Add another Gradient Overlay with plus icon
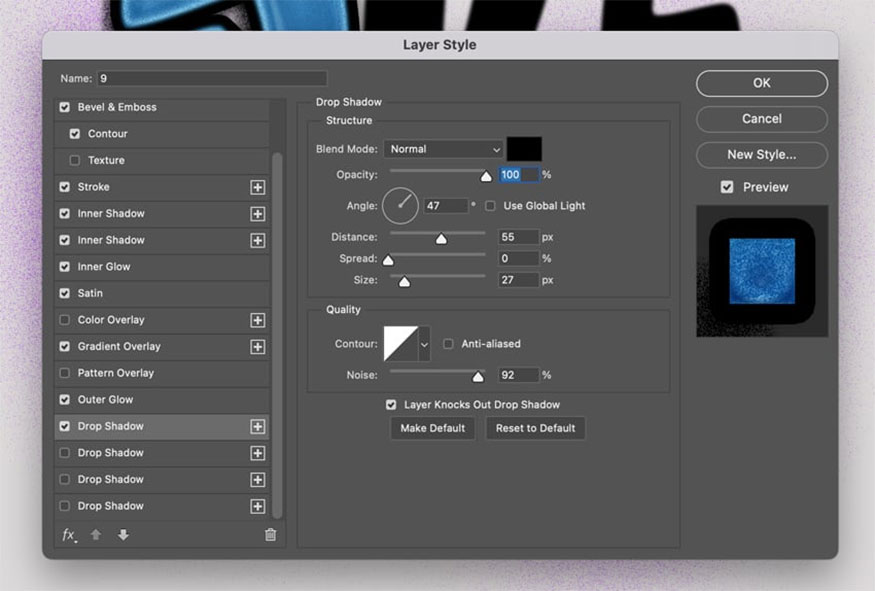This screenshot has height=591, width=875. point(257,347)
